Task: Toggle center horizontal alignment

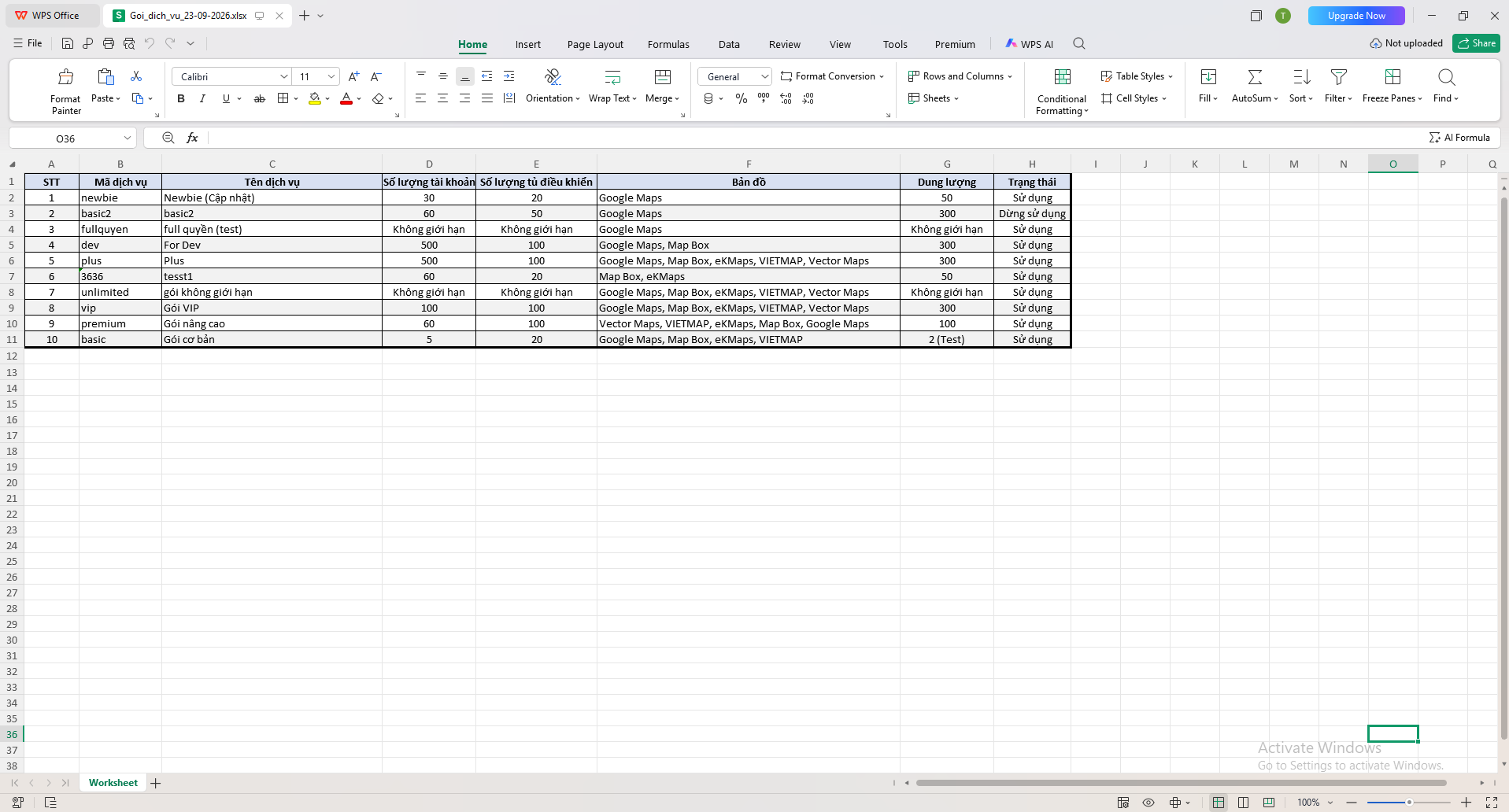Action: coord(443,98)
